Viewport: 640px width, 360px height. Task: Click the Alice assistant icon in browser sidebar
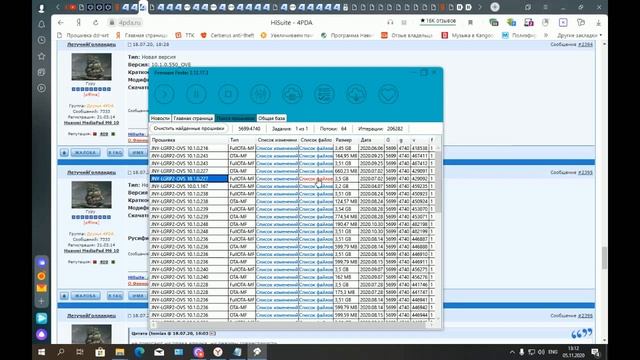point(42,334)
